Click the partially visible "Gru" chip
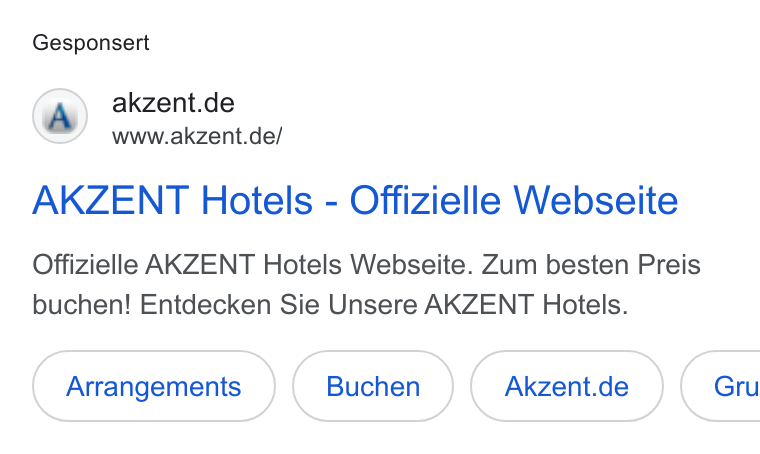The image size is (760, 454). point(721,386)
